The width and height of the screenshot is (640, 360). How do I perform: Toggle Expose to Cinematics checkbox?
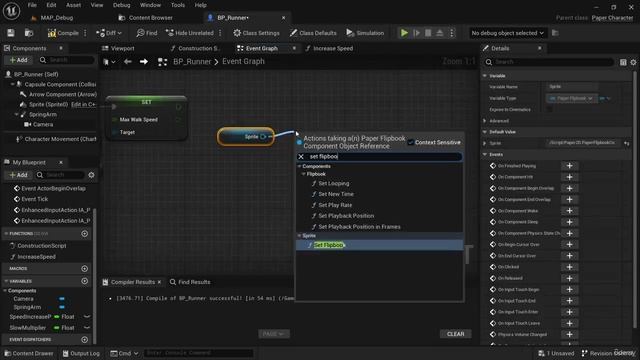coord(549,109)
